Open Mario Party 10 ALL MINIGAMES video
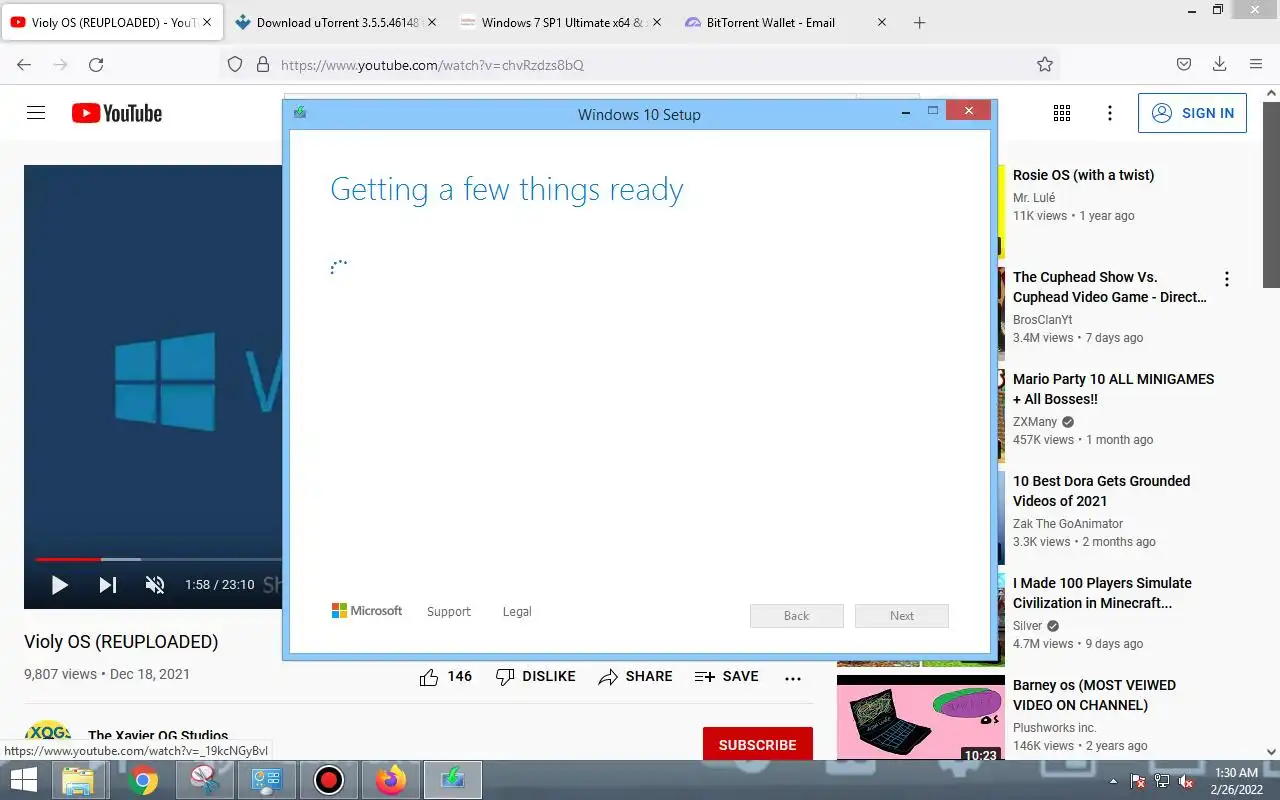The height and width of the screenshot is (800, 1280). tap(1113, 389)
